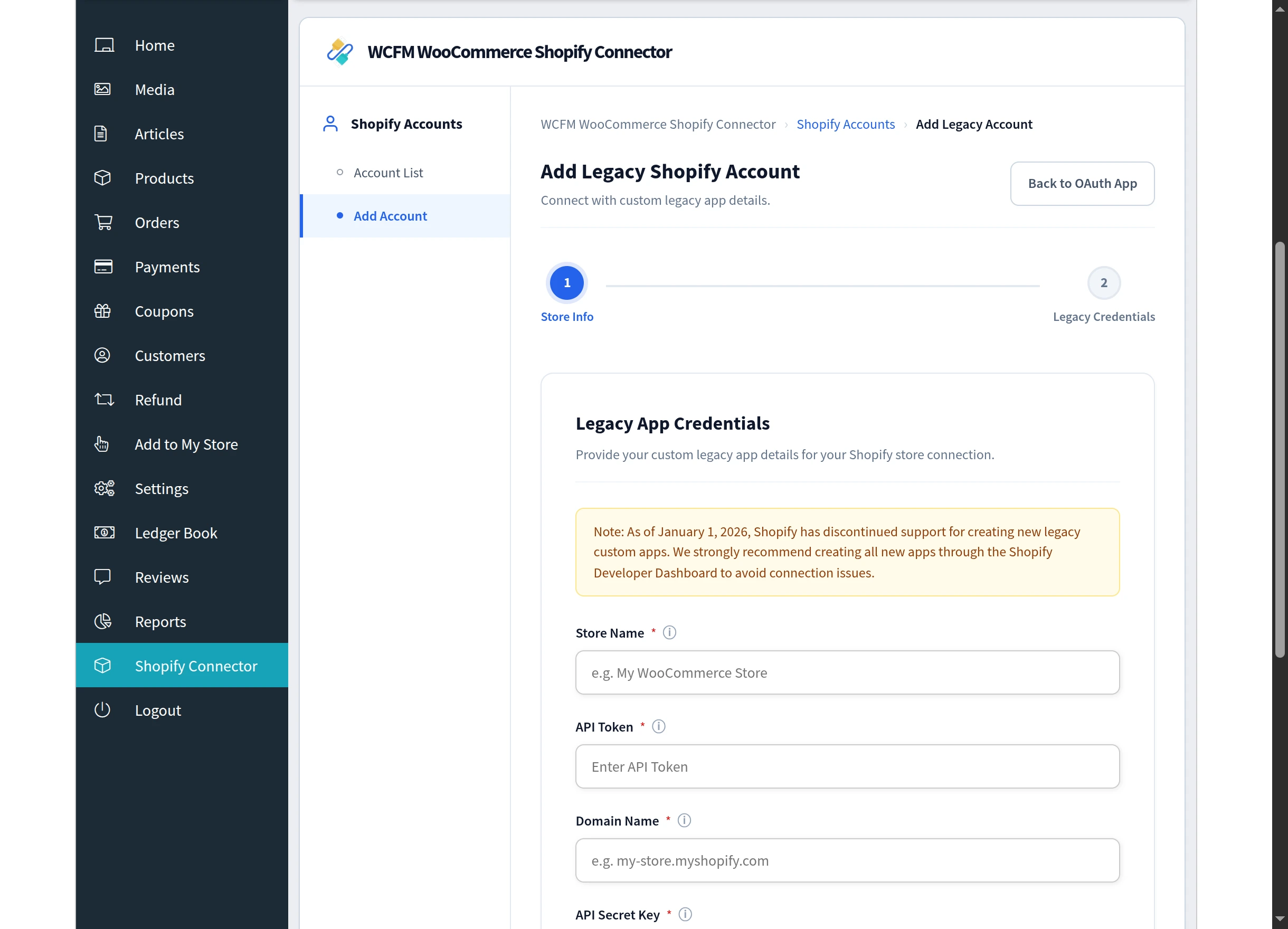Click the Media image icon

pos(102,89)
